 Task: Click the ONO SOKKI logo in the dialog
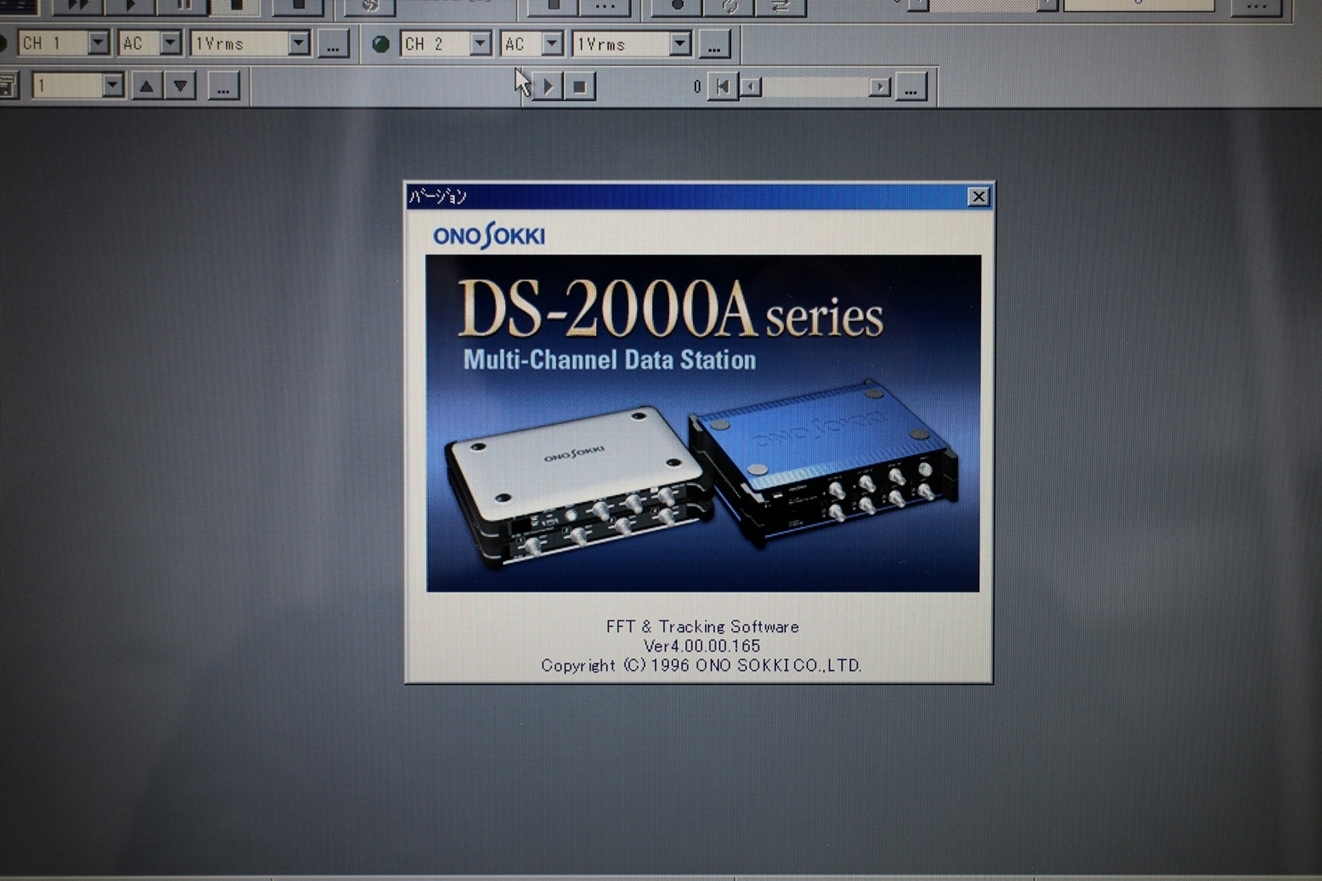(489, 237)
